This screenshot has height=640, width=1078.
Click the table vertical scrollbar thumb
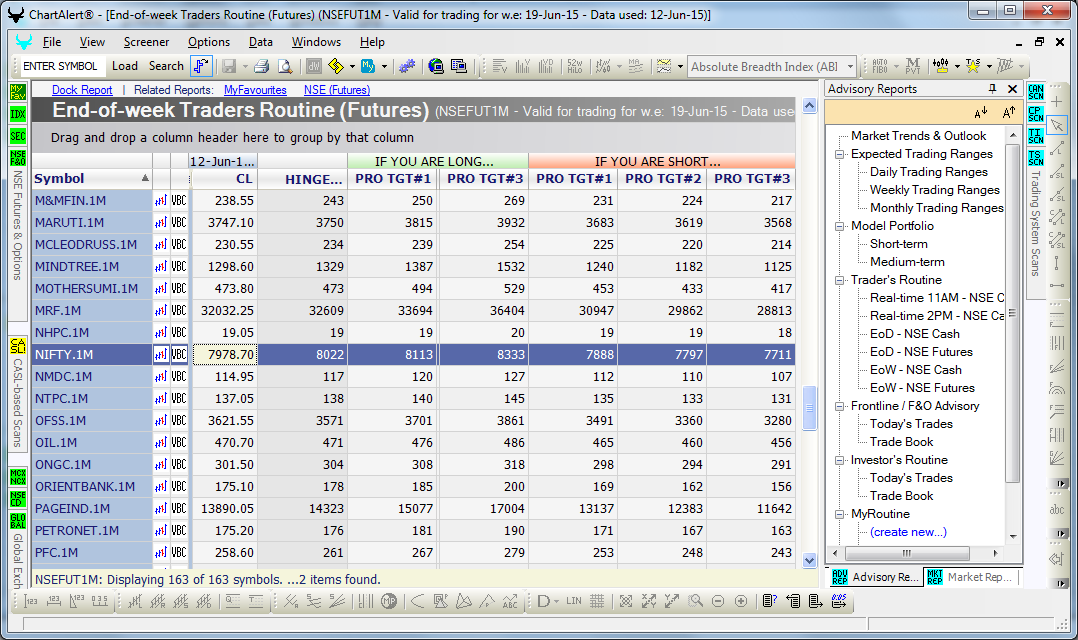(809, 408)
